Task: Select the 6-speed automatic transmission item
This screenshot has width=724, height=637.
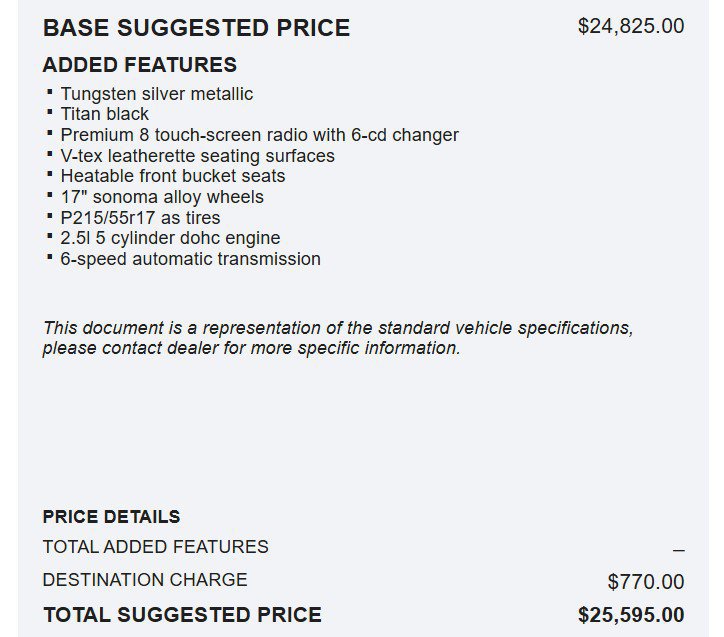Action: tap(190, 259)
